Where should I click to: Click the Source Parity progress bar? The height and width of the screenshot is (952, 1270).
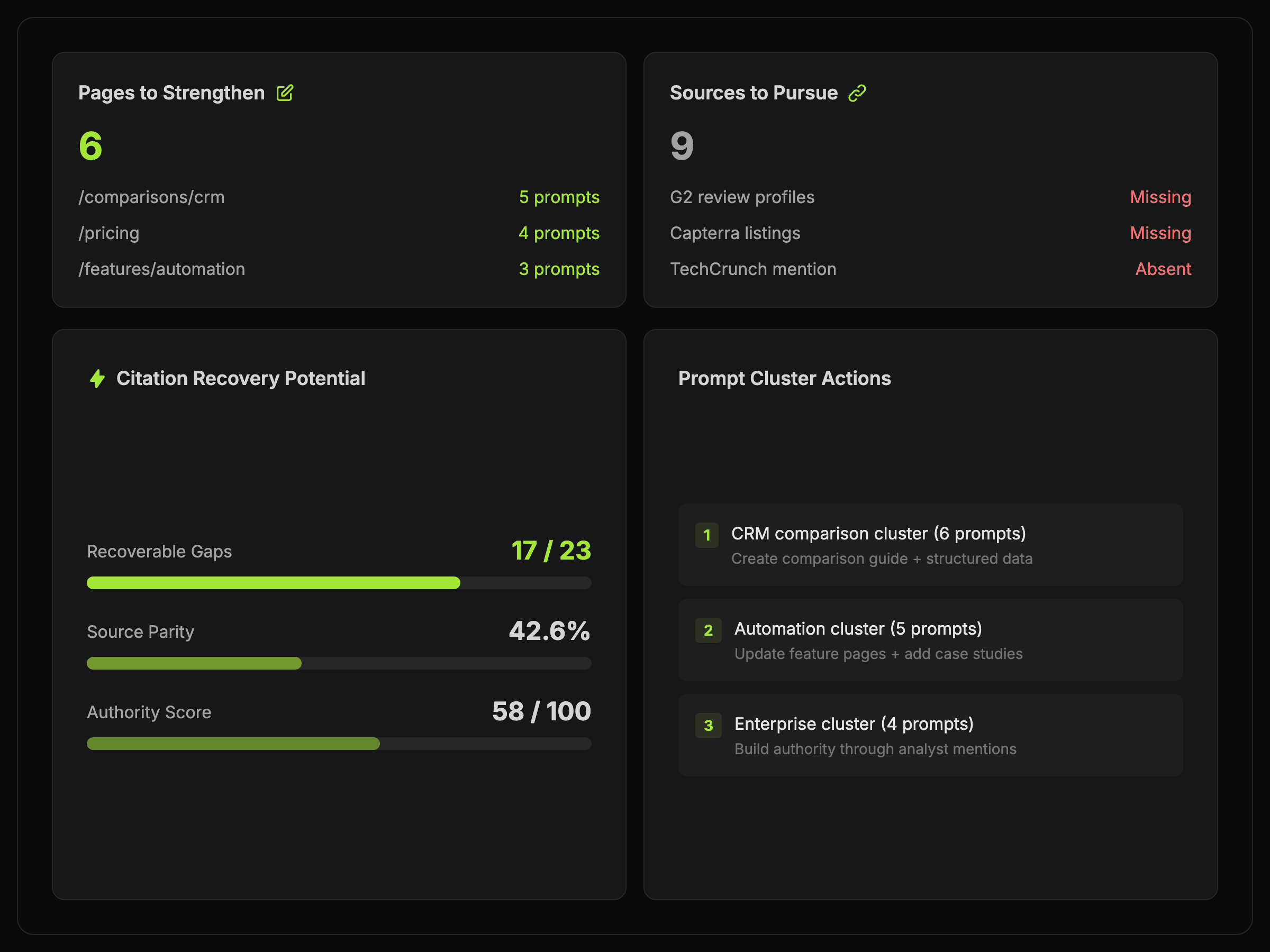[339, 663]
